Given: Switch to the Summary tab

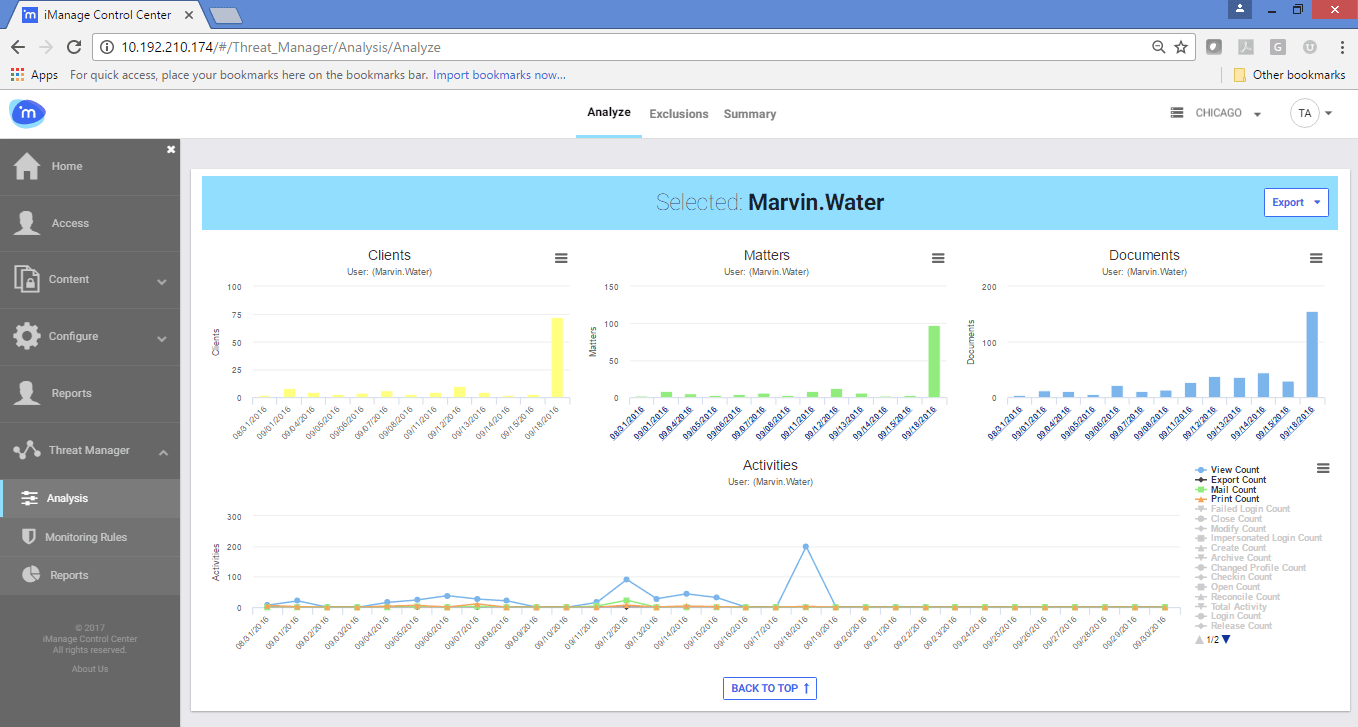Looking at the screenshot, I should tap(749, 113).
